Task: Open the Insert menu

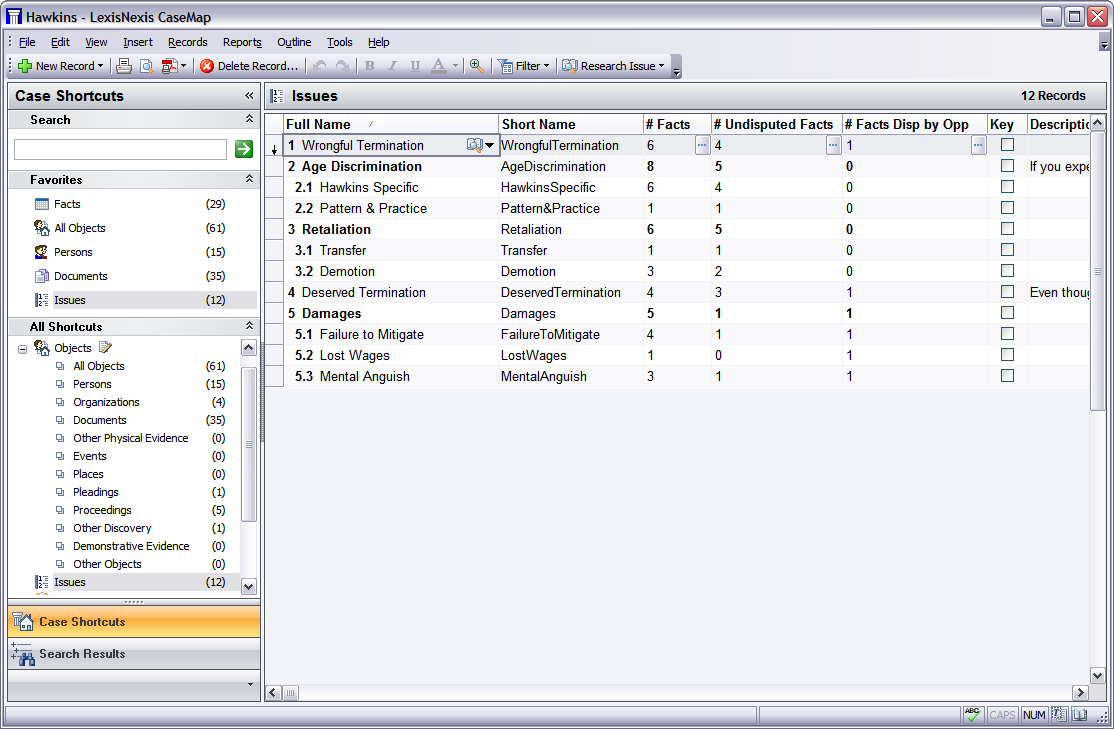Action: 138,42
